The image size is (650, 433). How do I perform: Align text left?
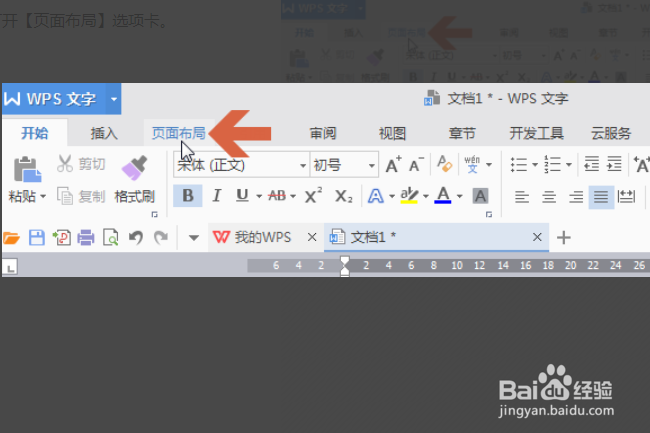(x=522, y=196)
